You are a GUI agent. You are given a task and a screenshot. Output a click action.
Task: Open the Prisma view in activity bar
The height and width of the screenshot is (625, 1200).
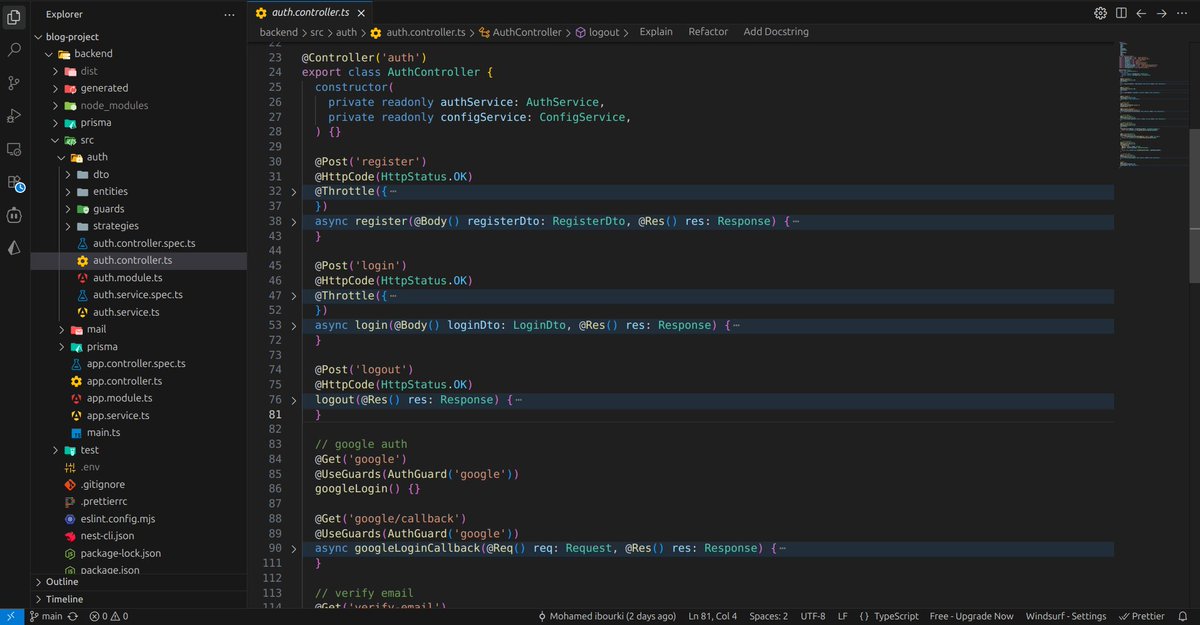(14, 248)
